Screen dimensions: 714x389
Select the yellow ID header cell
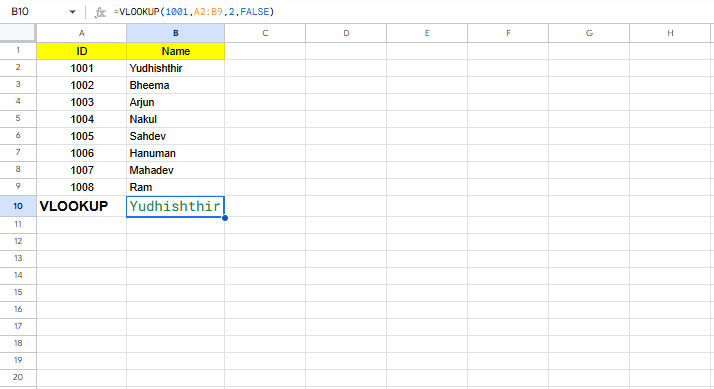coord(82,51)
